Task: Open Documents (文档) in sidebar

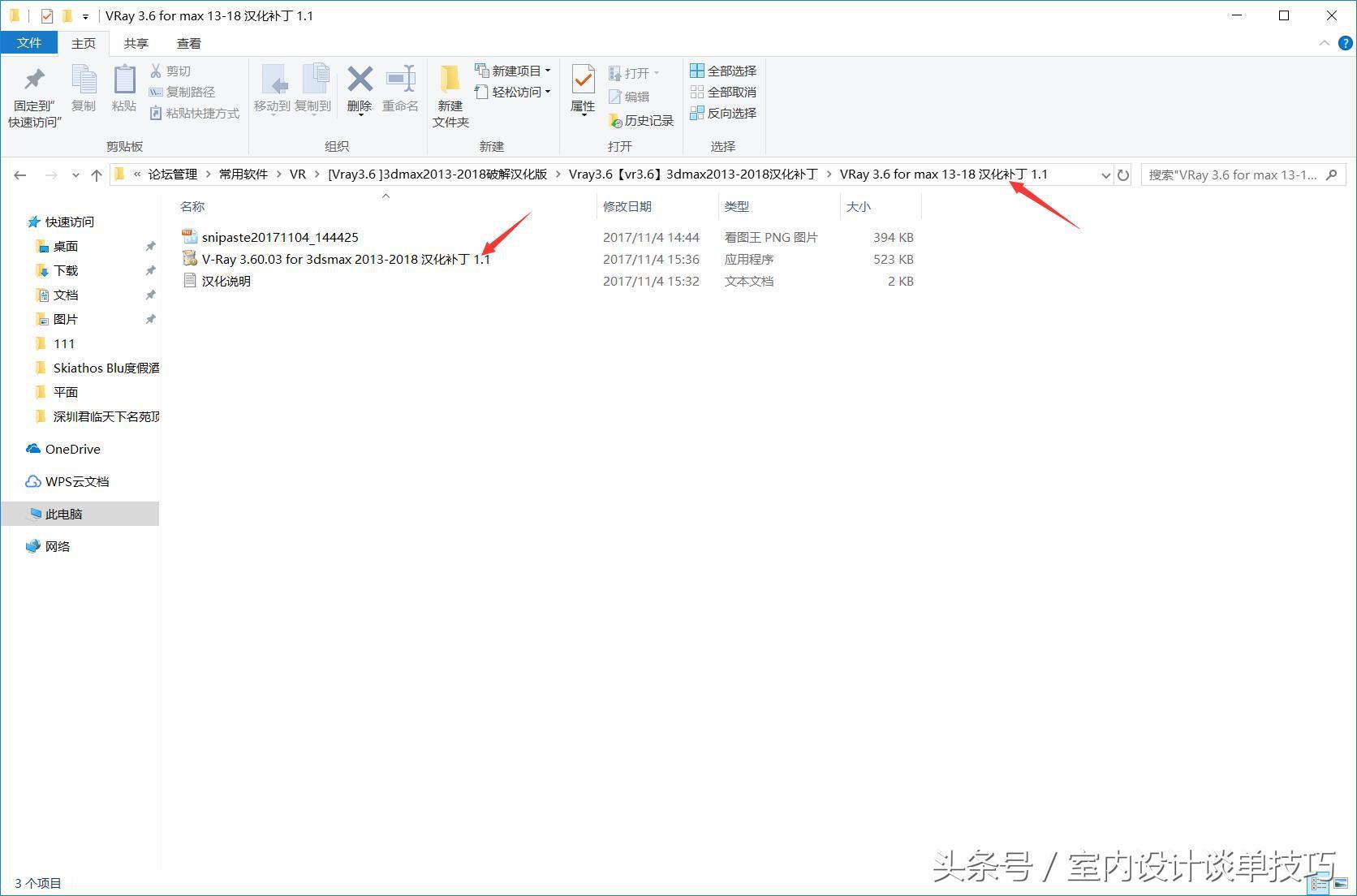Action: tap(65, 295)
